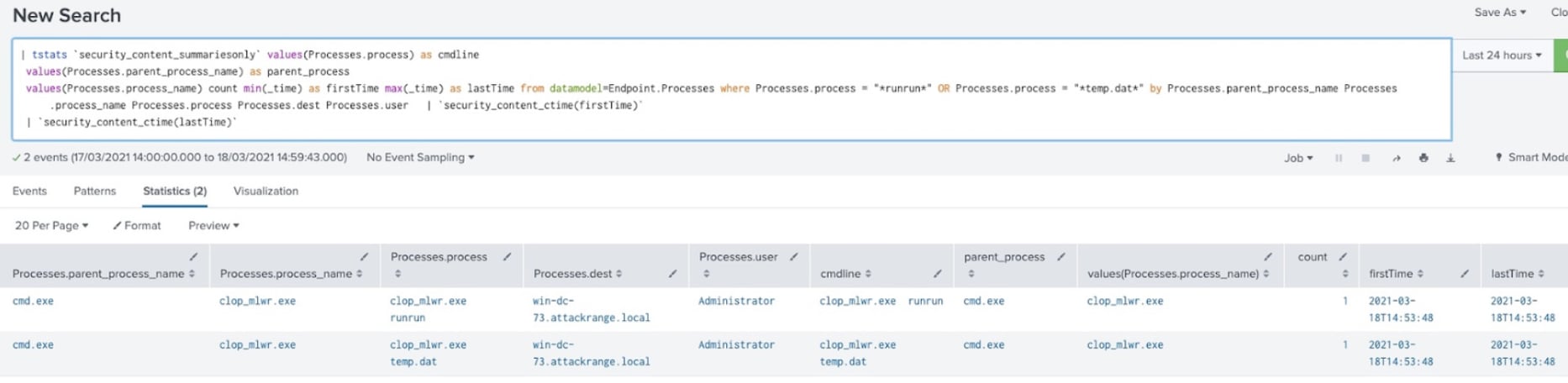The image size is (1568, 383).
Task: Switch to the Events tab
Action: [x=29, y=191]
